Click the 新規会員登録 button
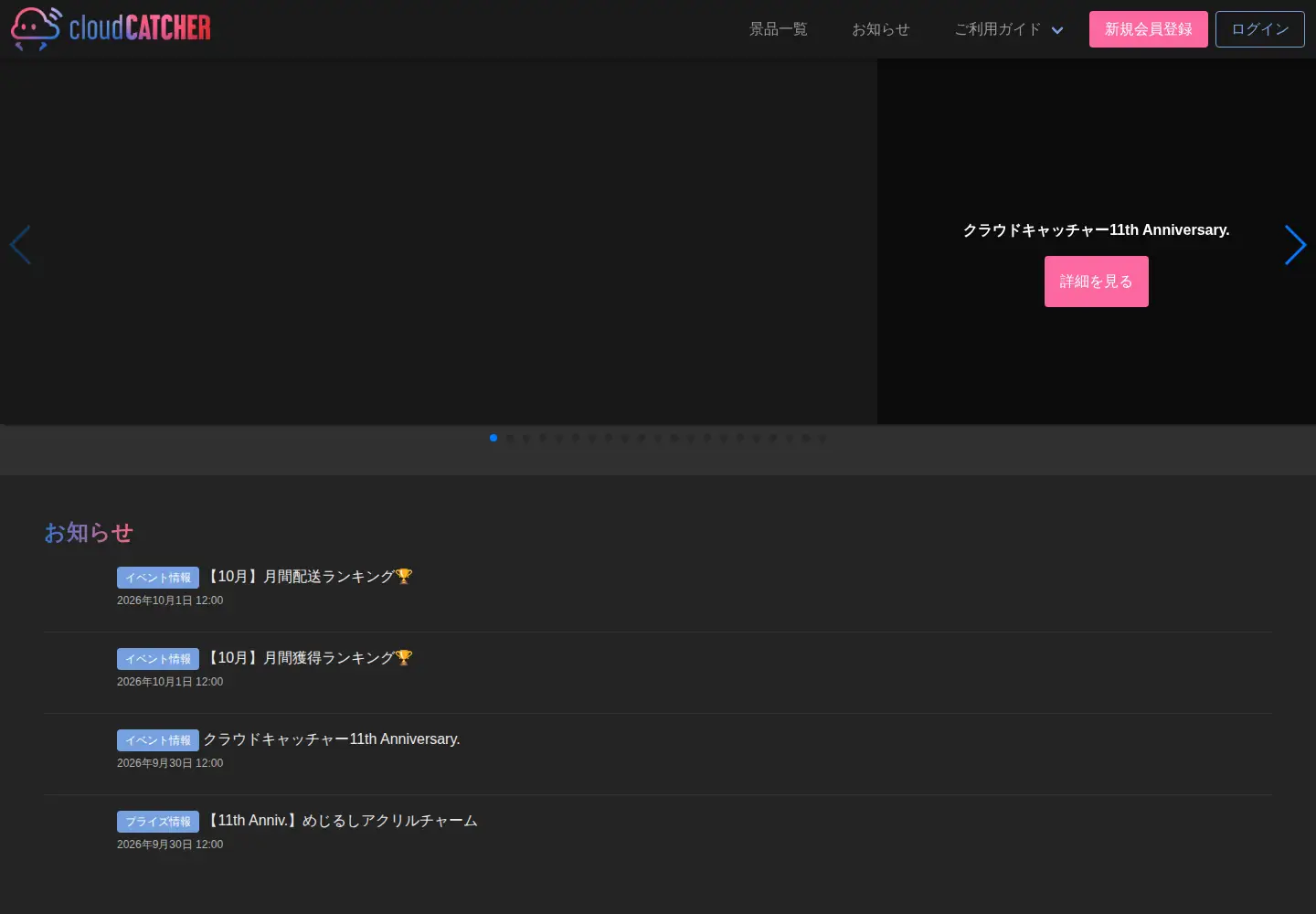 click(x=1149, y=29)
